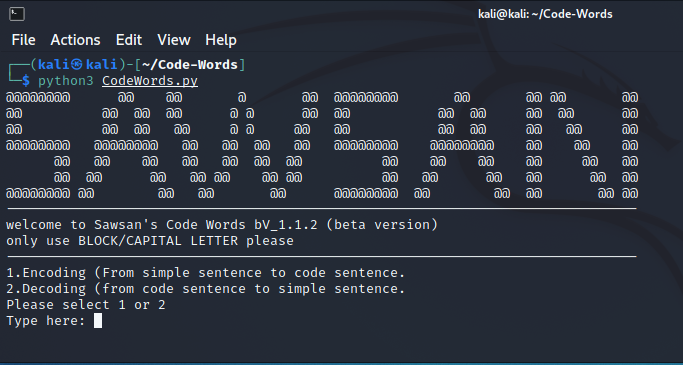The width and height of the screenshot is (683, 365).
Task: Open the View menu
Action: tap(174, 40)
